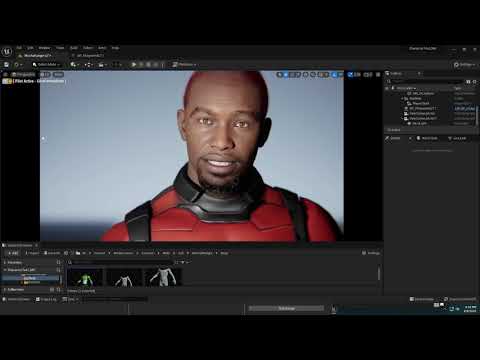Click the NormalWeight breadcrumb folder
Viewport: 480px width, 360px height.
coord(202,253)
